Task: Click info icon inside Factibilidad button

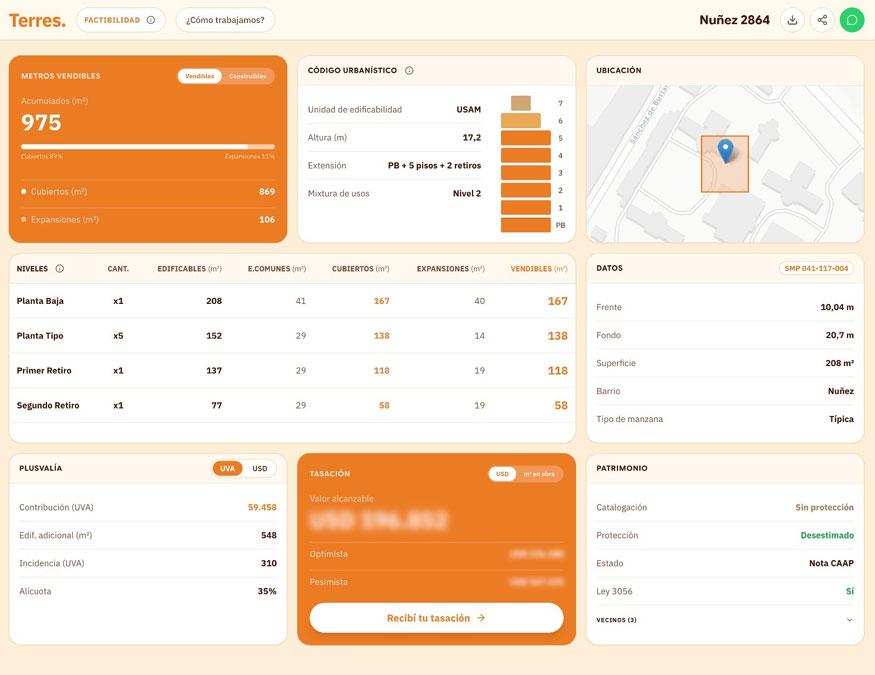Action: pyautogui.click(x=151, y=20)
